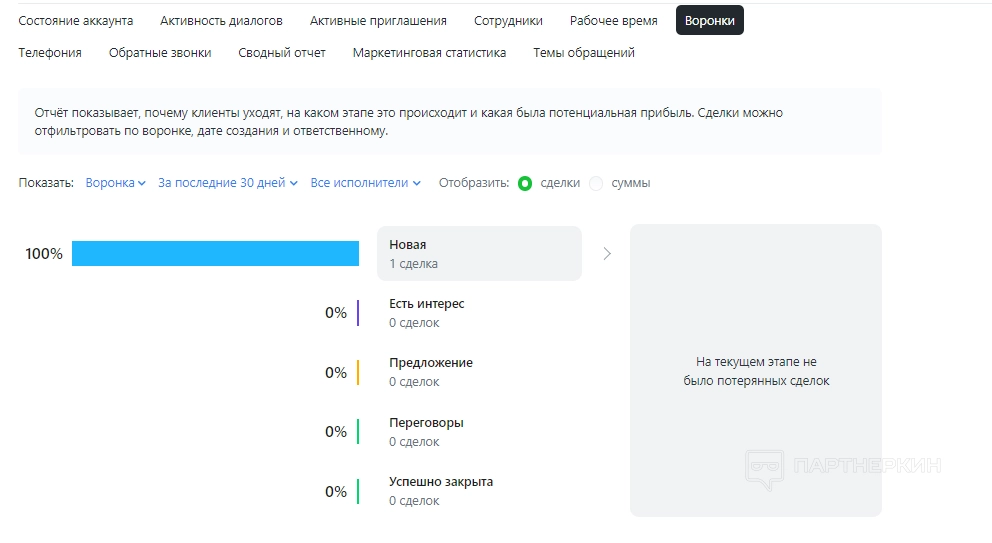Image resolution: width=992 pixels, height=543 pixels.
Task: Open the Активность диалогов tab
Action: point(221,20)
